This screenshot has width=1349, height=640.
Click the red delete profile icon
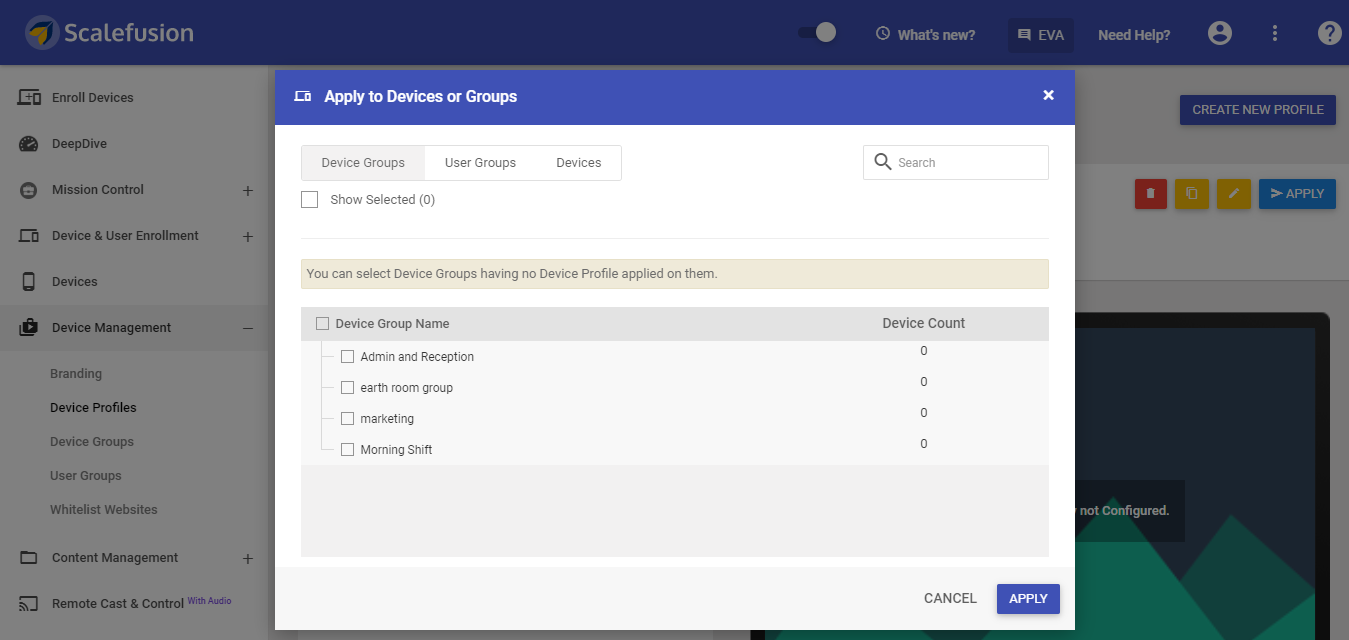(x=1150, y=194)
